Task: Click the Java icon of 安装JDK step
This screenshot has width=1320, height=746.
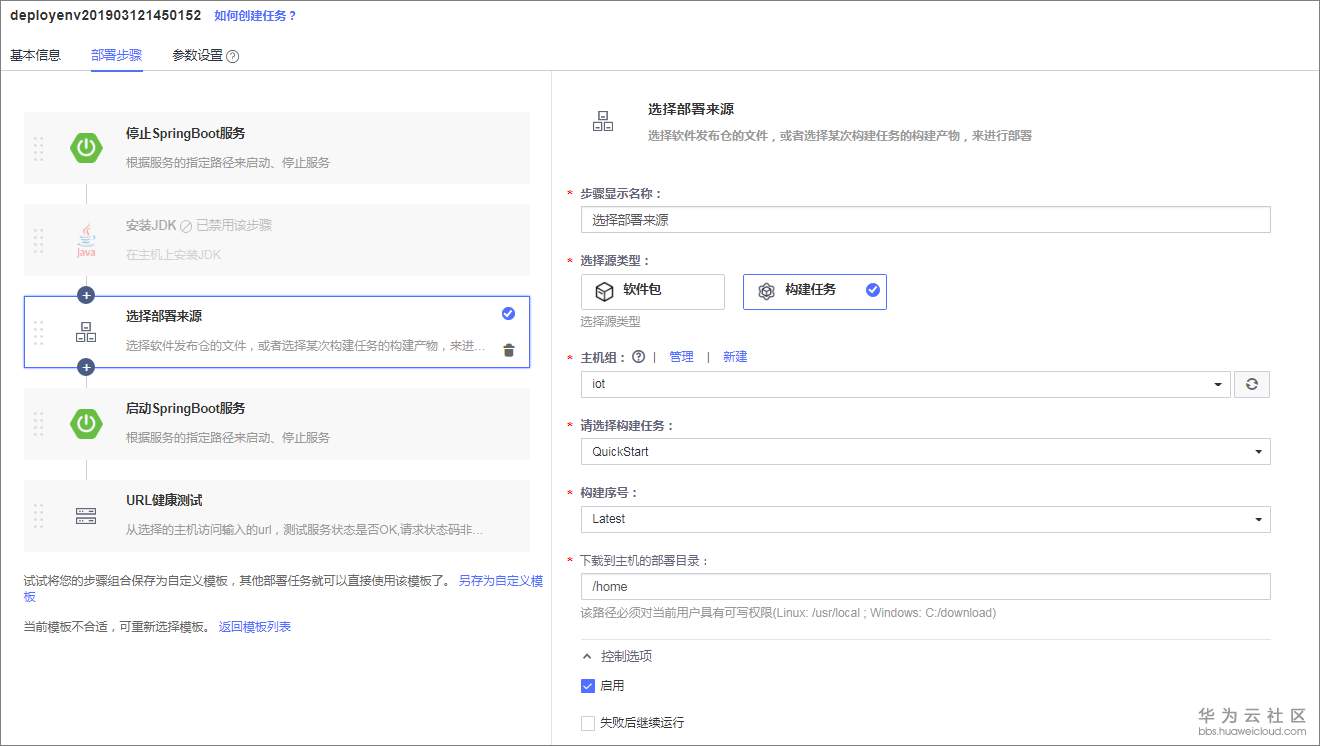Action: point(86,240)
